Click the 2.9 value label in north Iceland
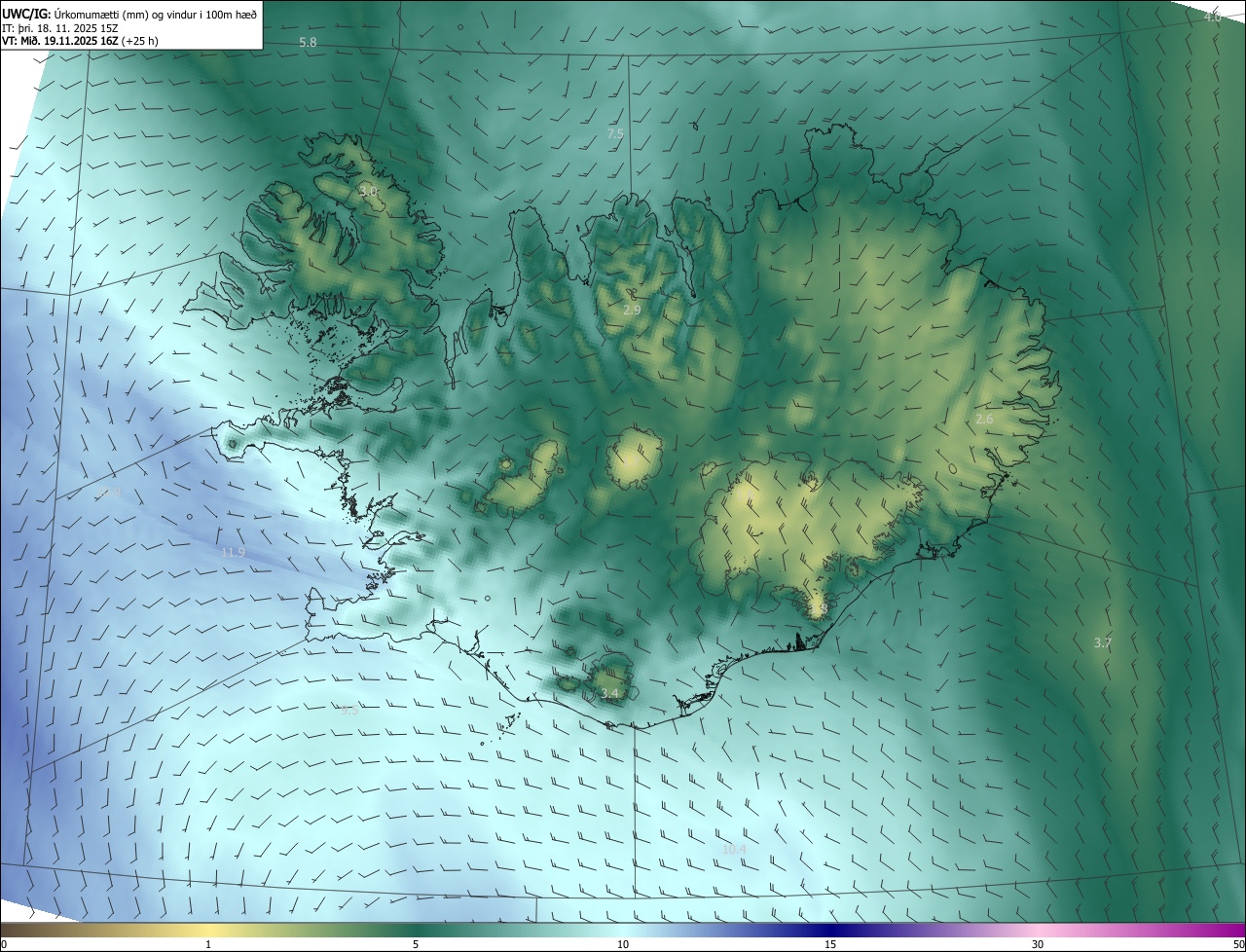Image resolution: width=1246 pixels, height=952 pixels. tap(632, 310)
